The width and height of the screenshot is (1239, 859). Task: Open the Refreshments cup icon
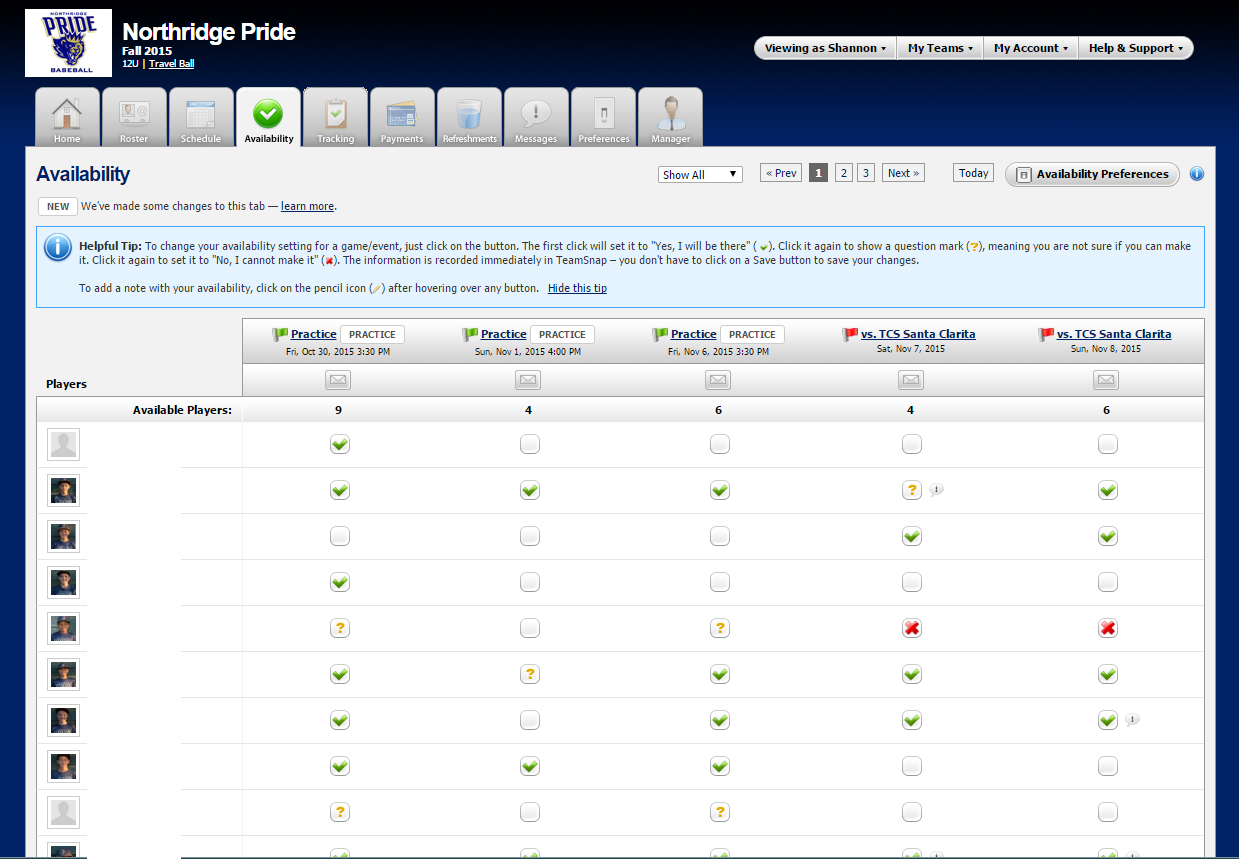469,113
